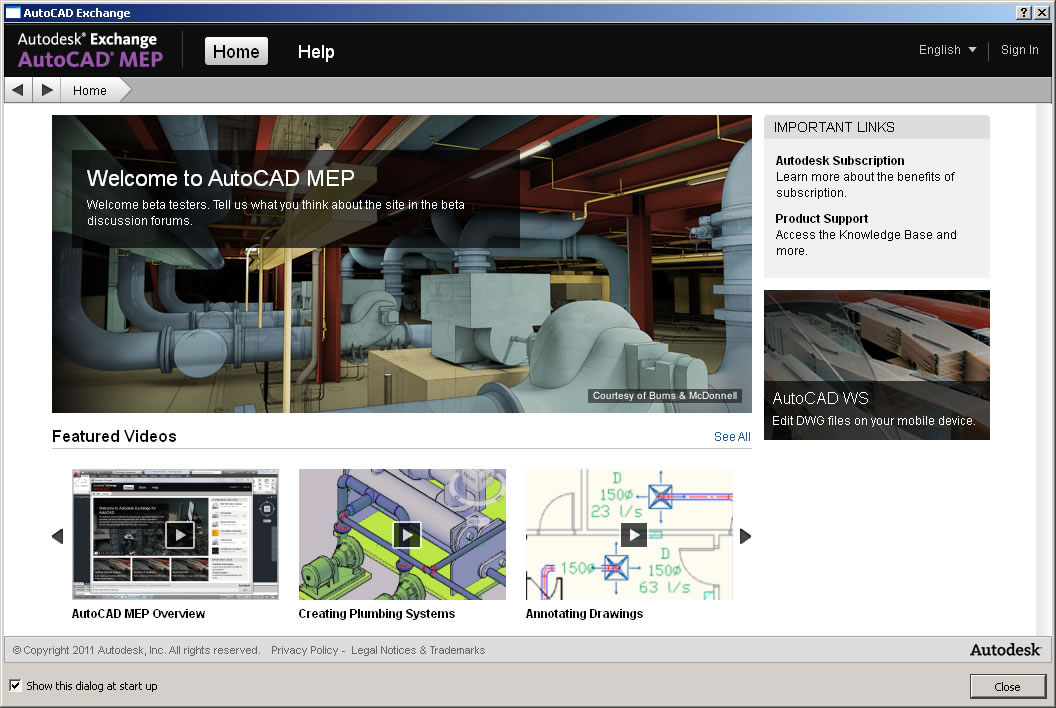Play the AutoCAD MEP Overview video
The height and width of the screenshot is (708, 1056).
tap(179, 535)
